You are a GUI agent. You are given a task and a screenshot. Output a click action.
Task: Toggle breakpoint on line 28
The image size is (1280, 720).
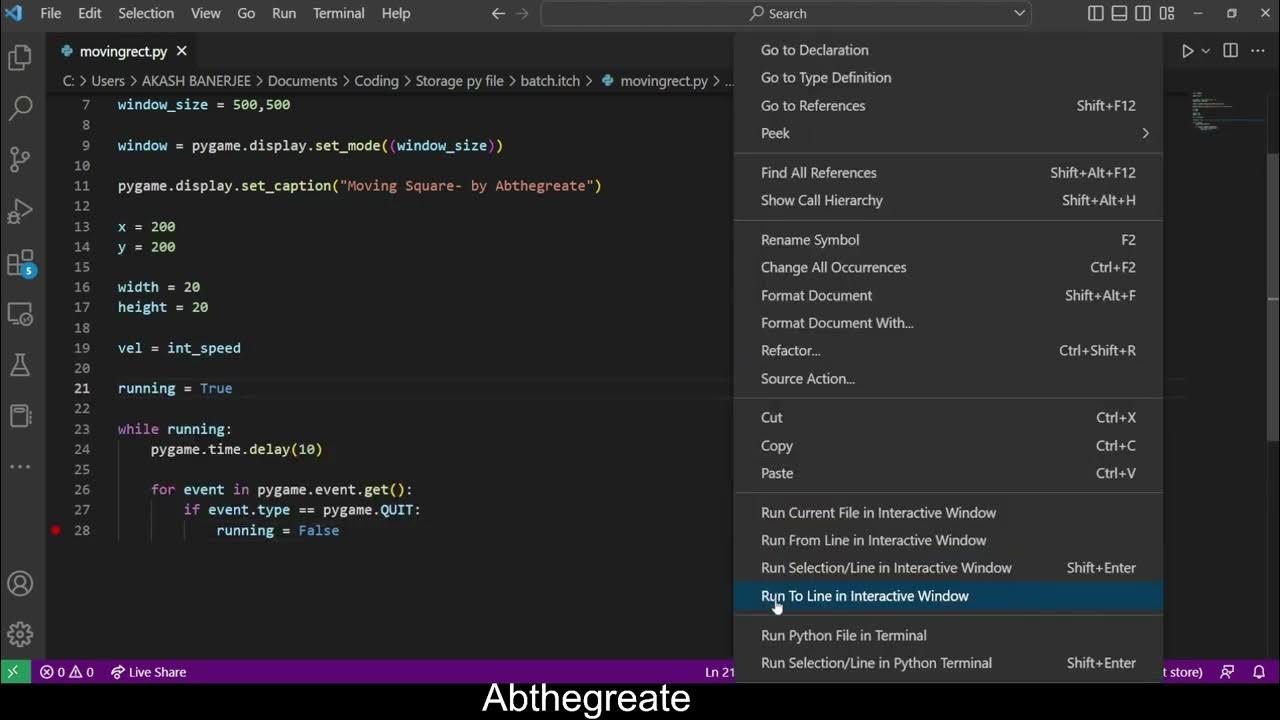[x=56, y=530]
